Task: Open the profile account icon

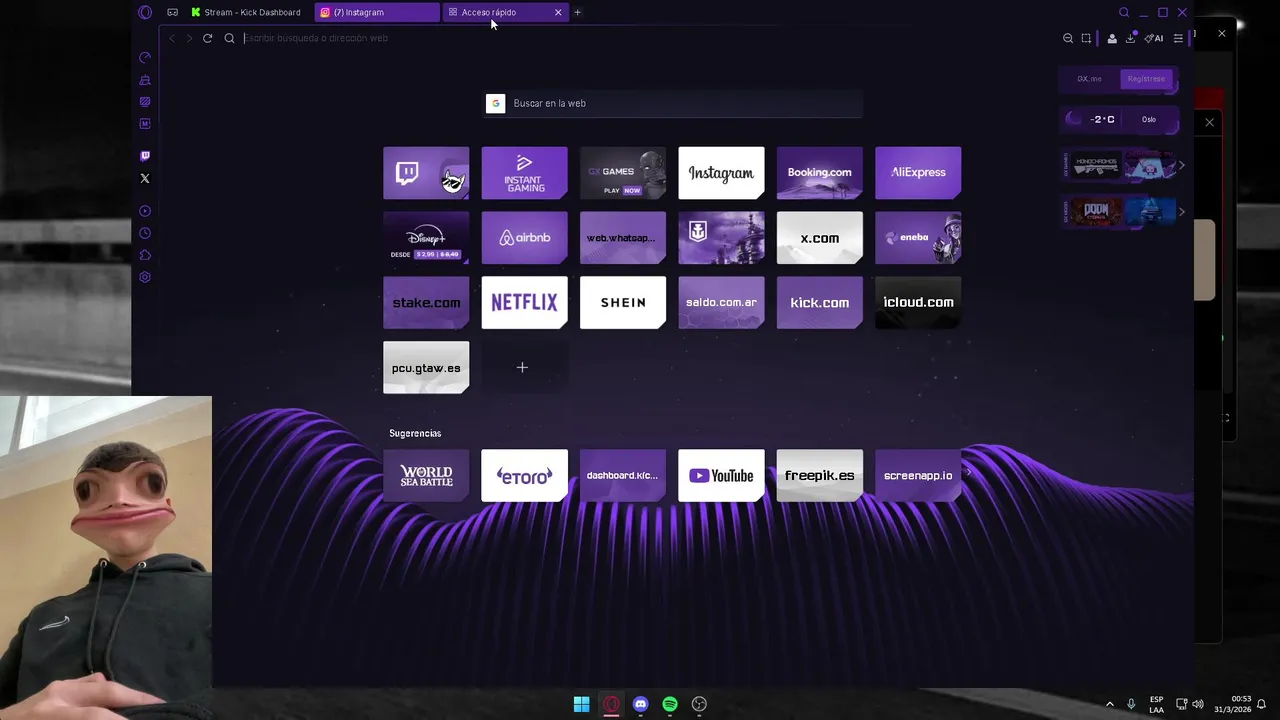Action: (1112, 38)
